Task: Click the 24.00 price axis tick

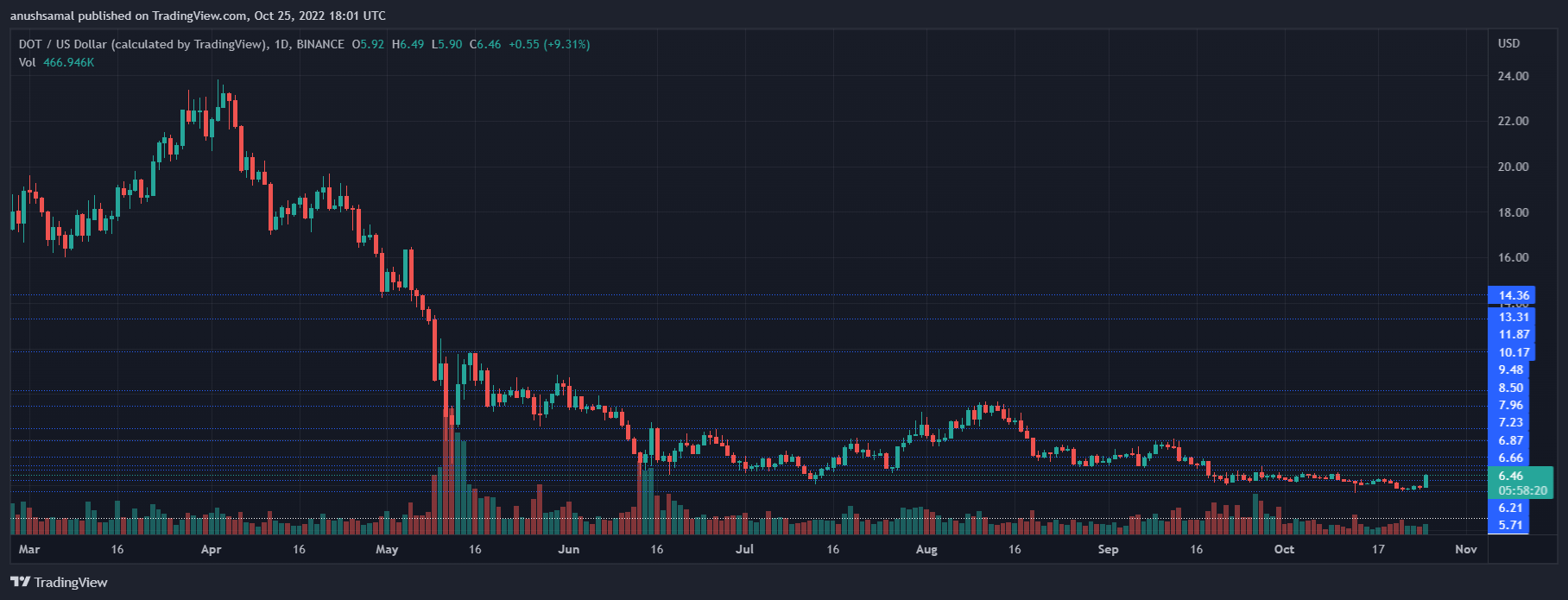Action: (1513, 76)
